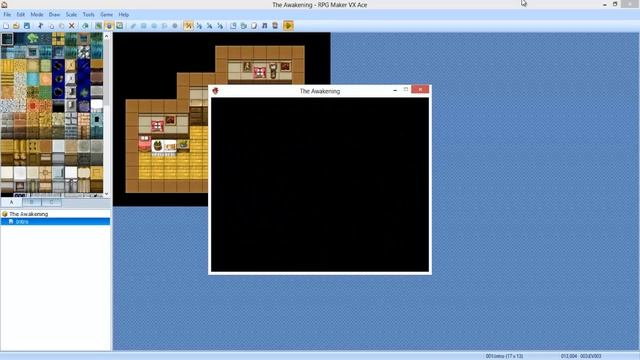
Task: Select the Ellipse drawing tool
Action: point(154,26)
